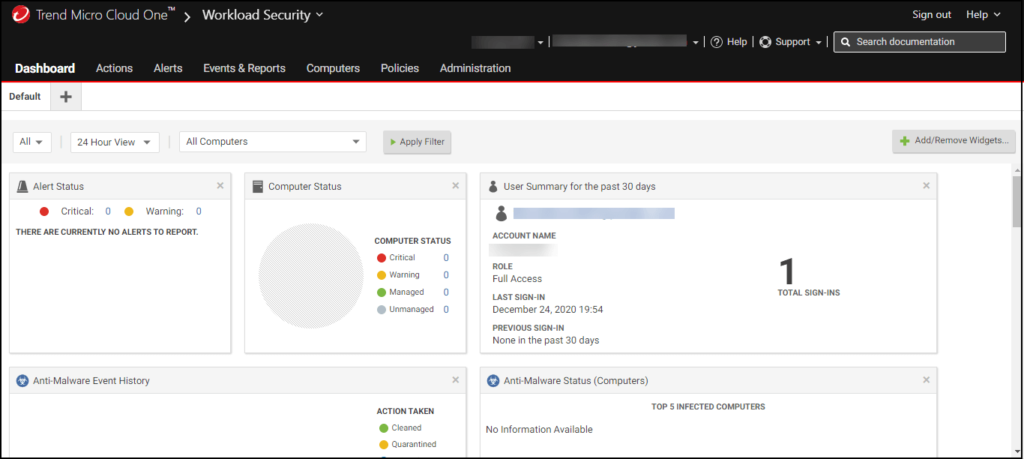Screen dimensions: 1024x459
Task: Open the Workload Security product dropdown
Action: 263,14
